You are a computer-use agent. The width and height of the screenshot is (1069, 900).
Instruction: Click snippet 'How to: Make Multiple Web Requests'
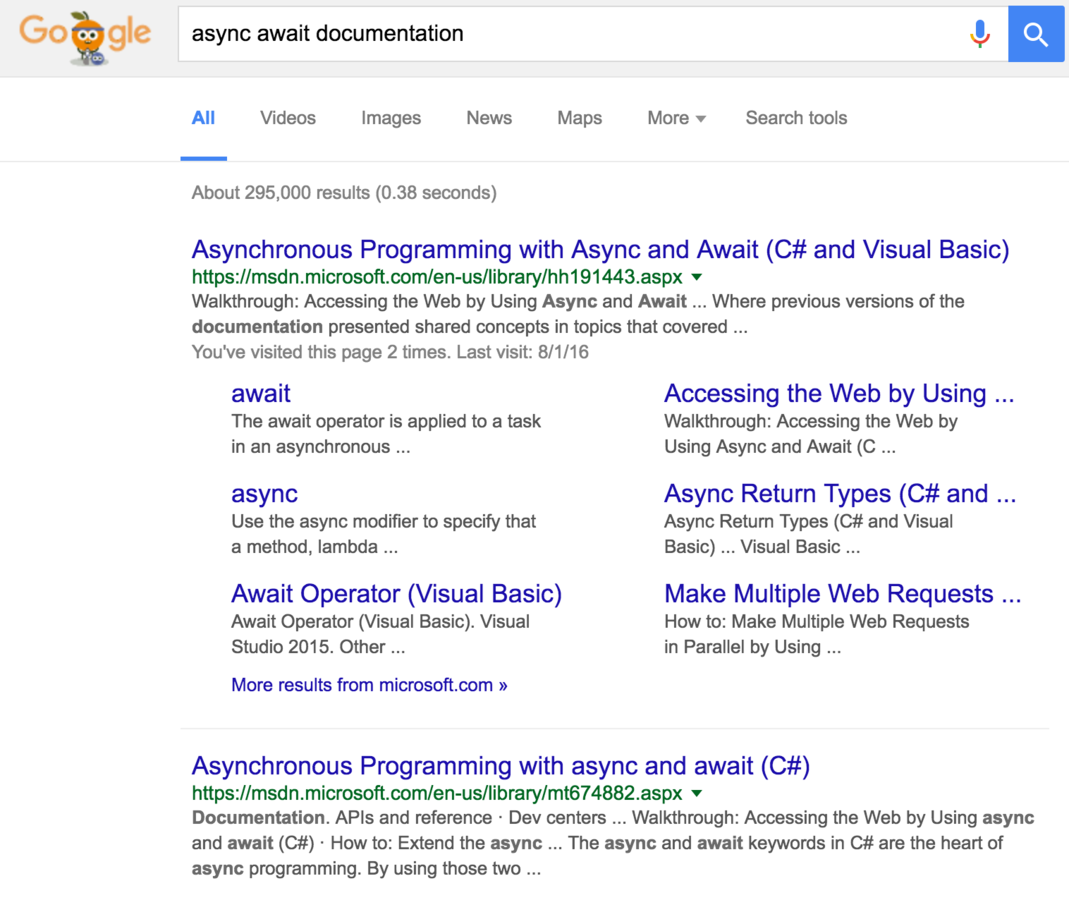click(816, 622)
